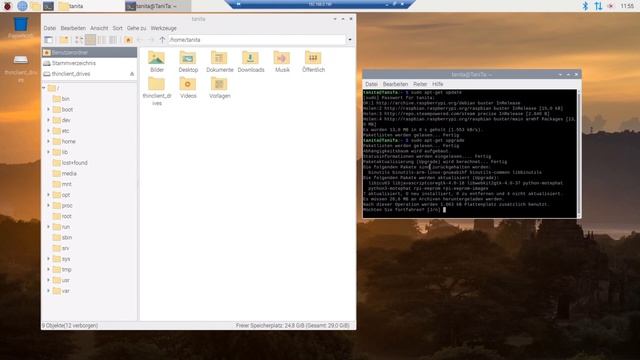The height and width of the screenshot is (360, 640).
Task: Open the Videos folder
Action: click(188, 88)
